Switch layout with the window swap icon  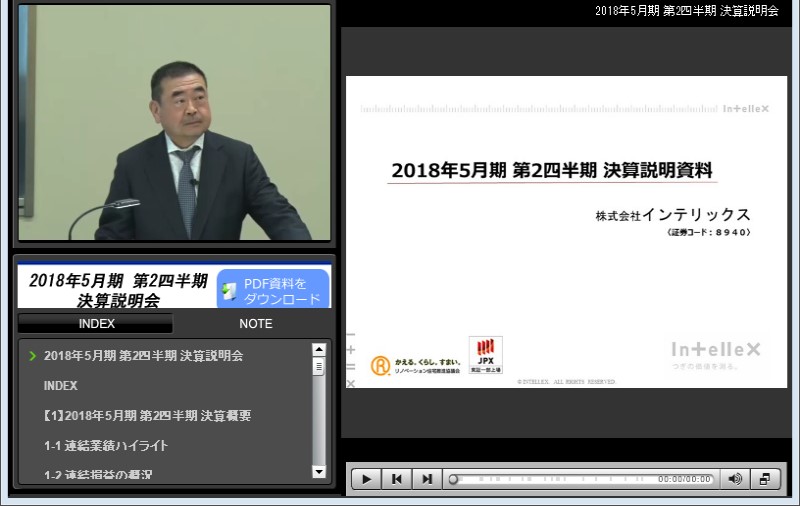tap(765, 479)
